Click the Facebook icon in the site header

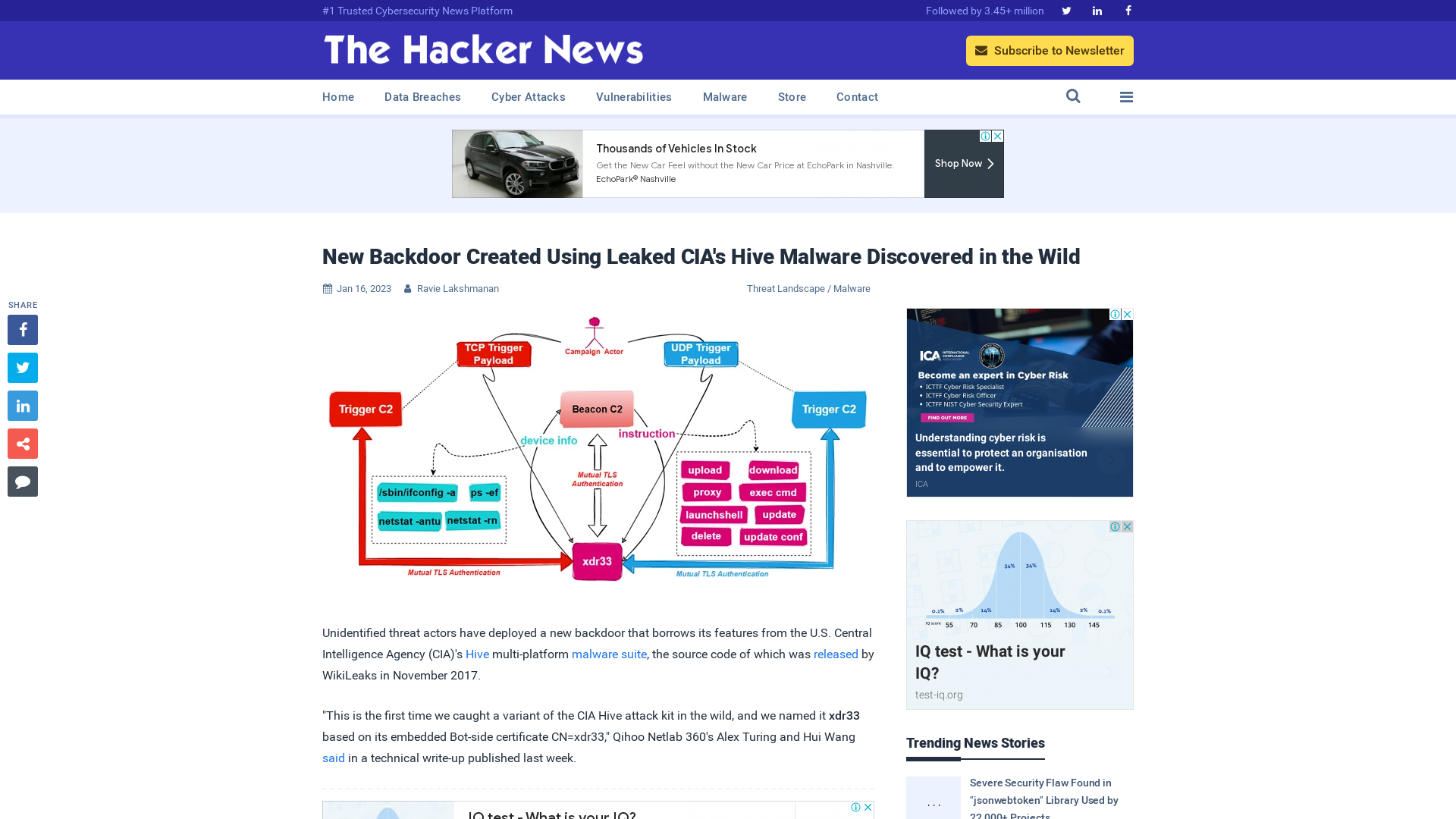(x=1128, y=10)
